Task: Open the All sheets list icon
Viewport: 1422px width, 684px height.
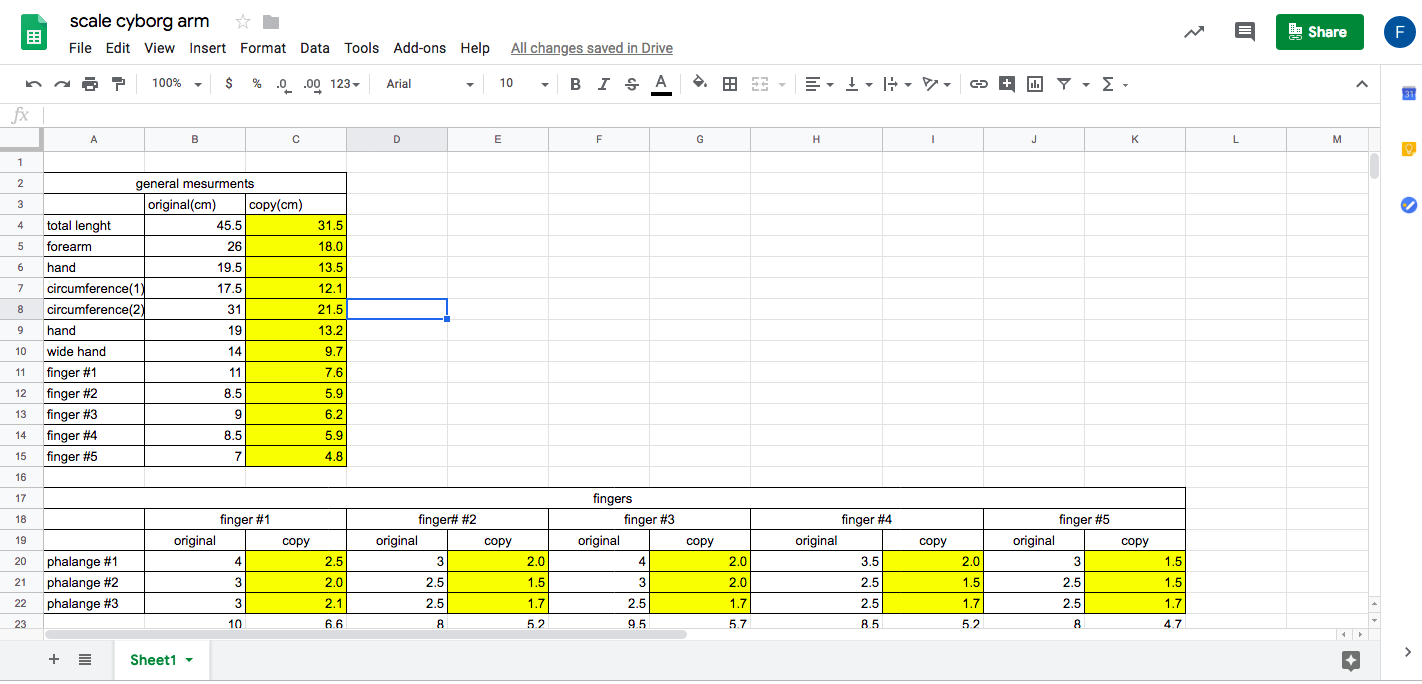Action: (x=85, y=659)
